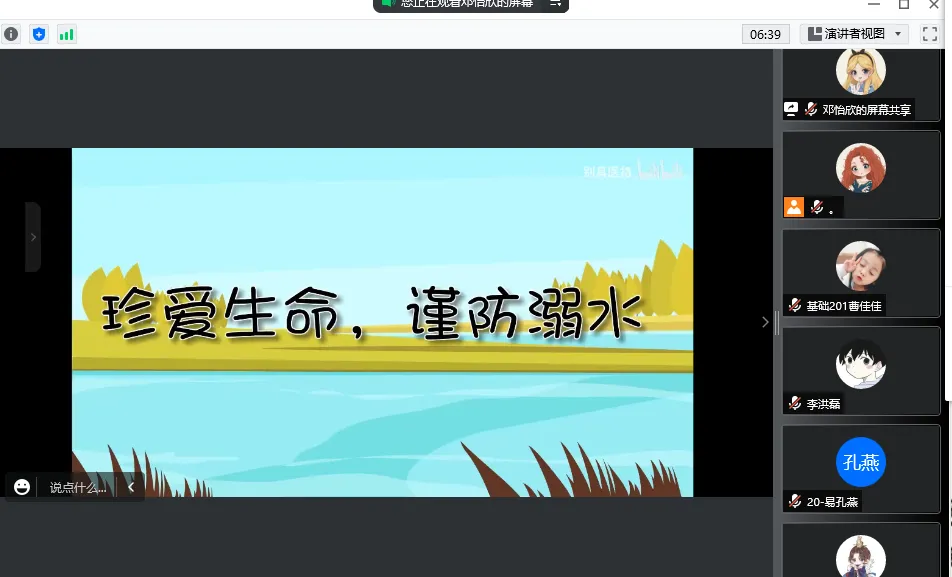Click muted mic icon for 20-易孔燕
The height and width of the screenshot is (577, 952).
[795, 501]
